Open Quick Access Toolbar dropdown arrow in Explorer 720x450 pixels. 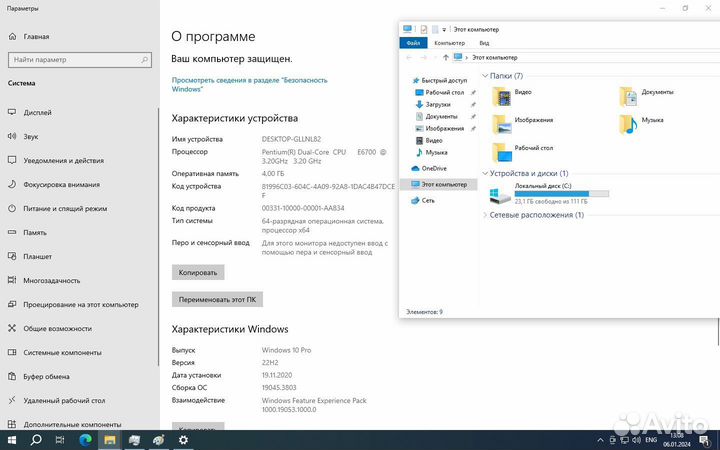tap(444, 30)
